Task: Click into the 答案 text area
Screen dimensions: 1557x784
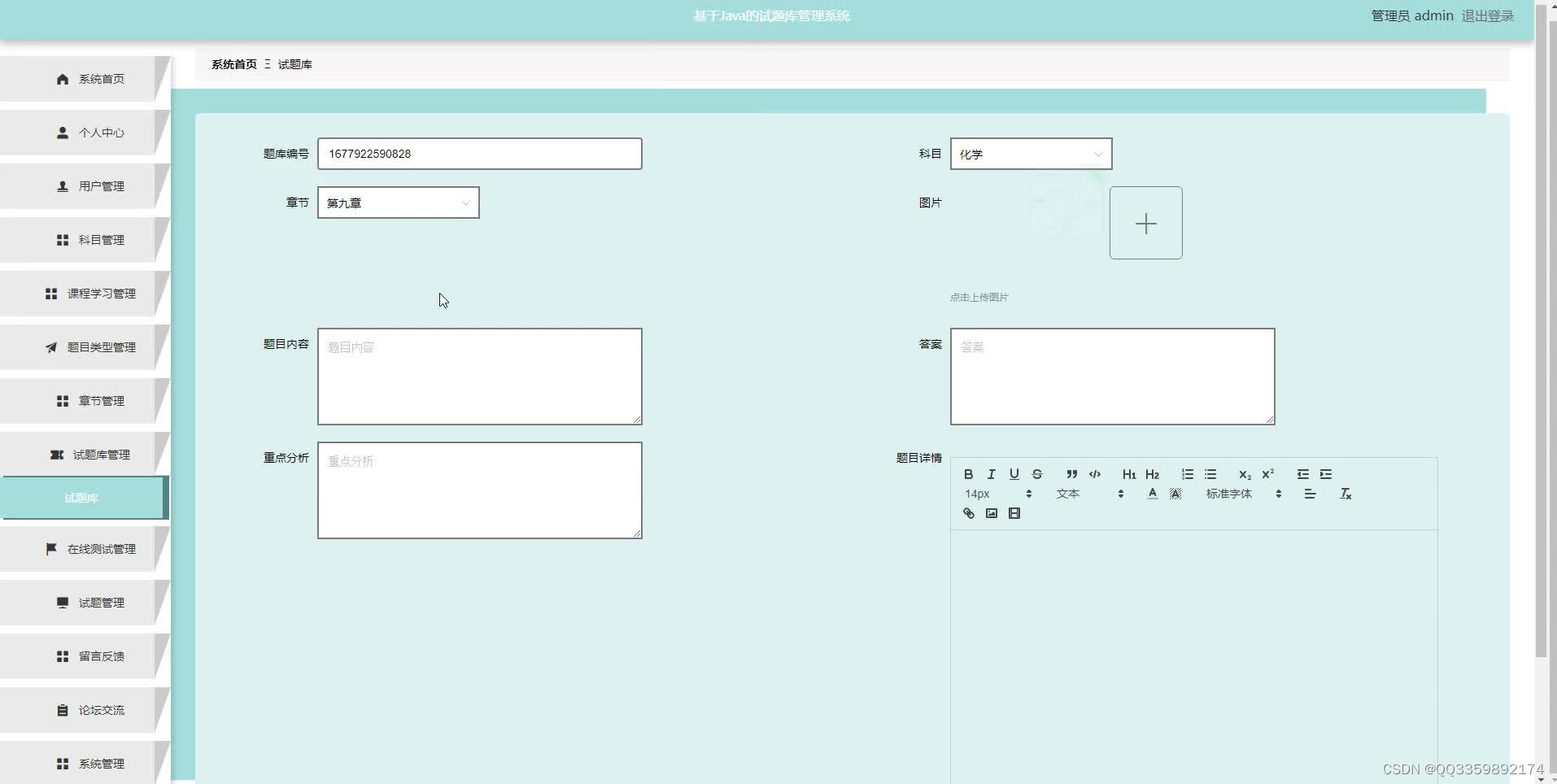Action: click(1112, 377)
